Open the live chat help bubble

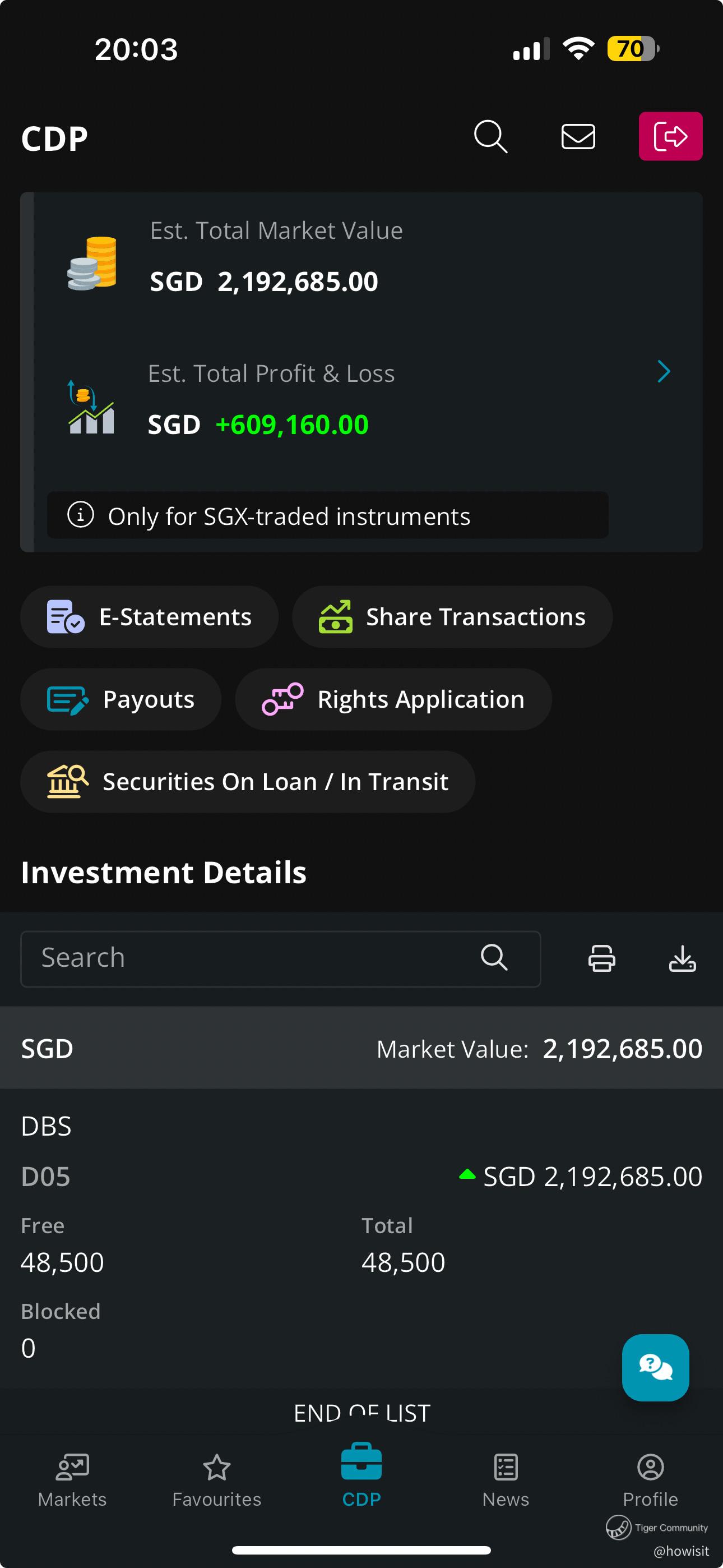pyautogui.click(x=655, y=1367)
